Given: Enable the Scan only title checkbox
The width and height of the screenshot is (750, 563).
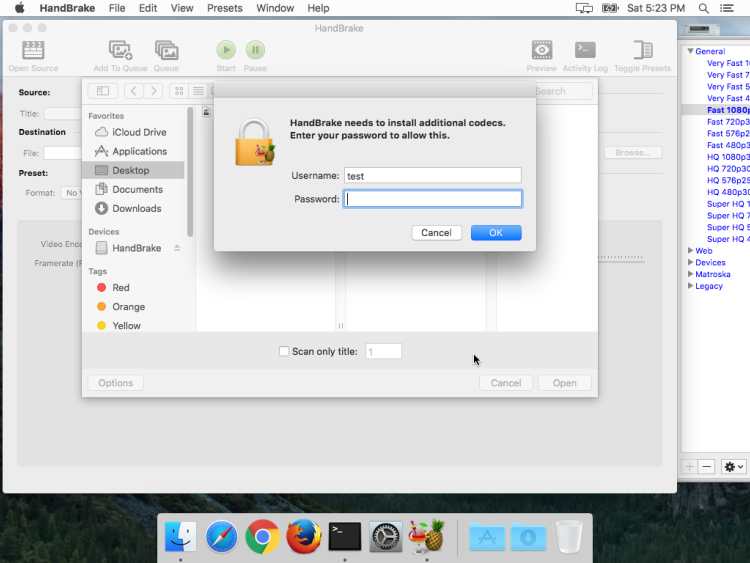Looking at the screenshot, I should (x=284, y=351).
